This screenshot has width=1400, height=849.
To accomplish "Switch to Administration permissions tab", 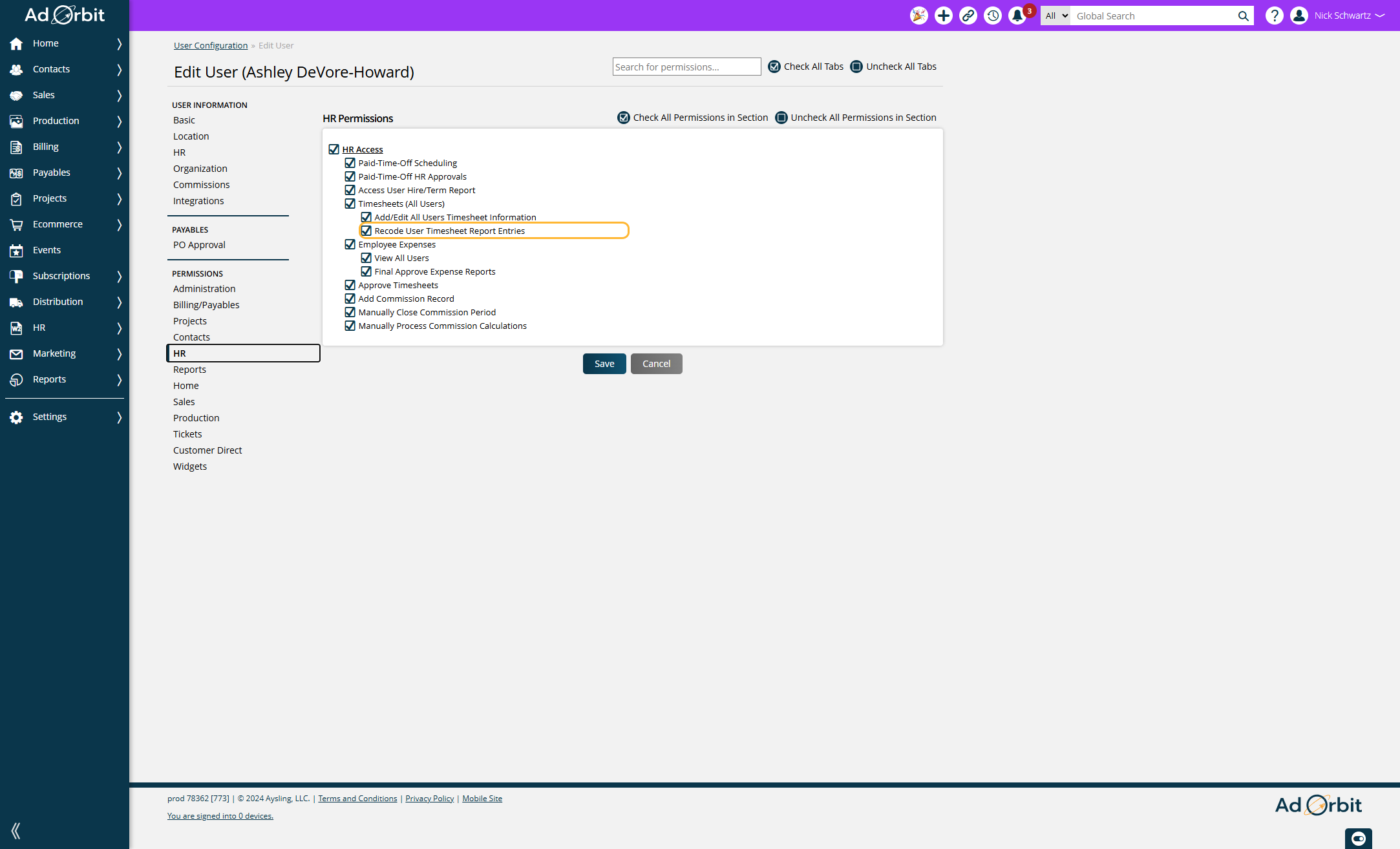I will click(204, 289).
